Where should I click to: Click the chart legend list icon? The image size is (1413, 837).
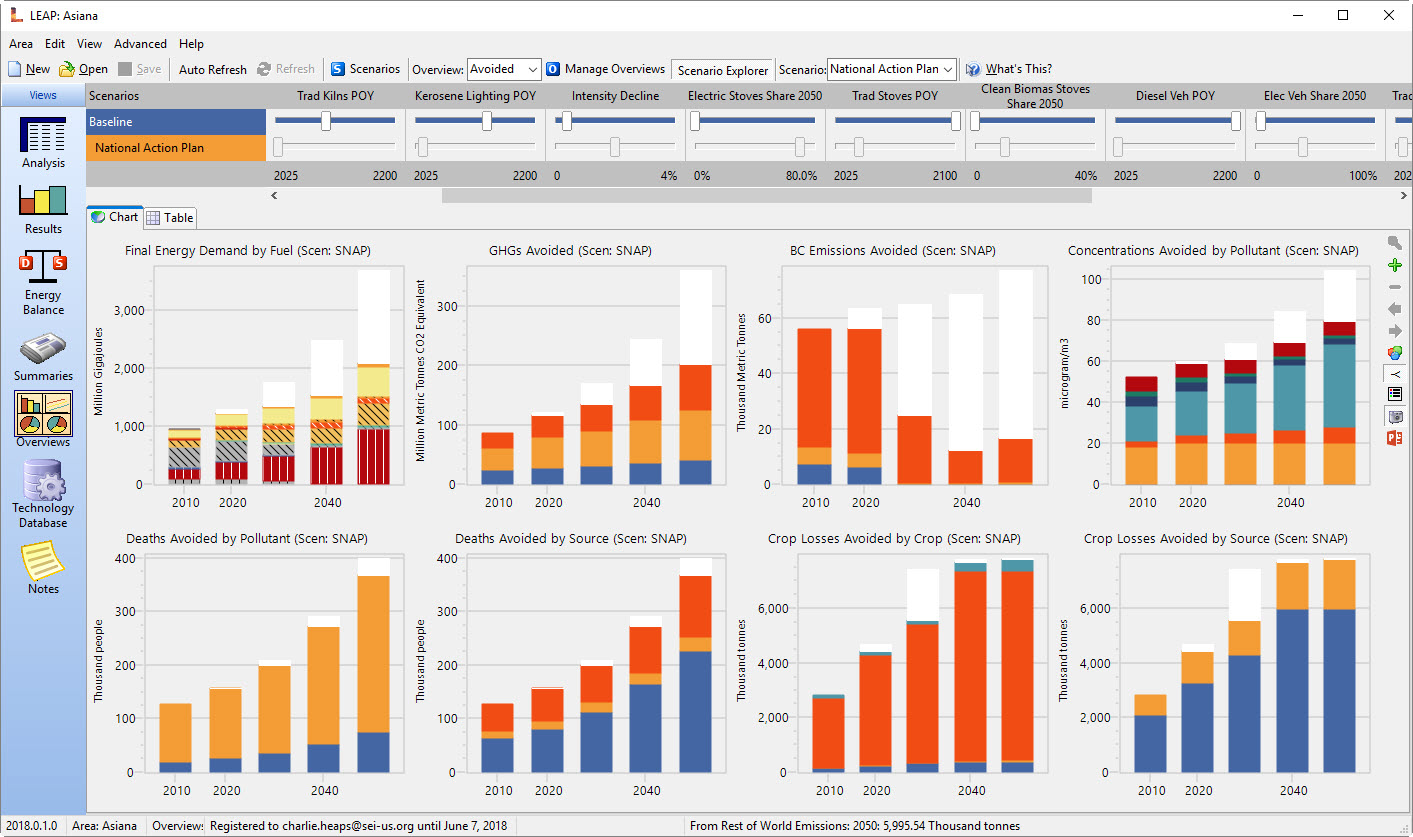click(x=1395, y=394)
